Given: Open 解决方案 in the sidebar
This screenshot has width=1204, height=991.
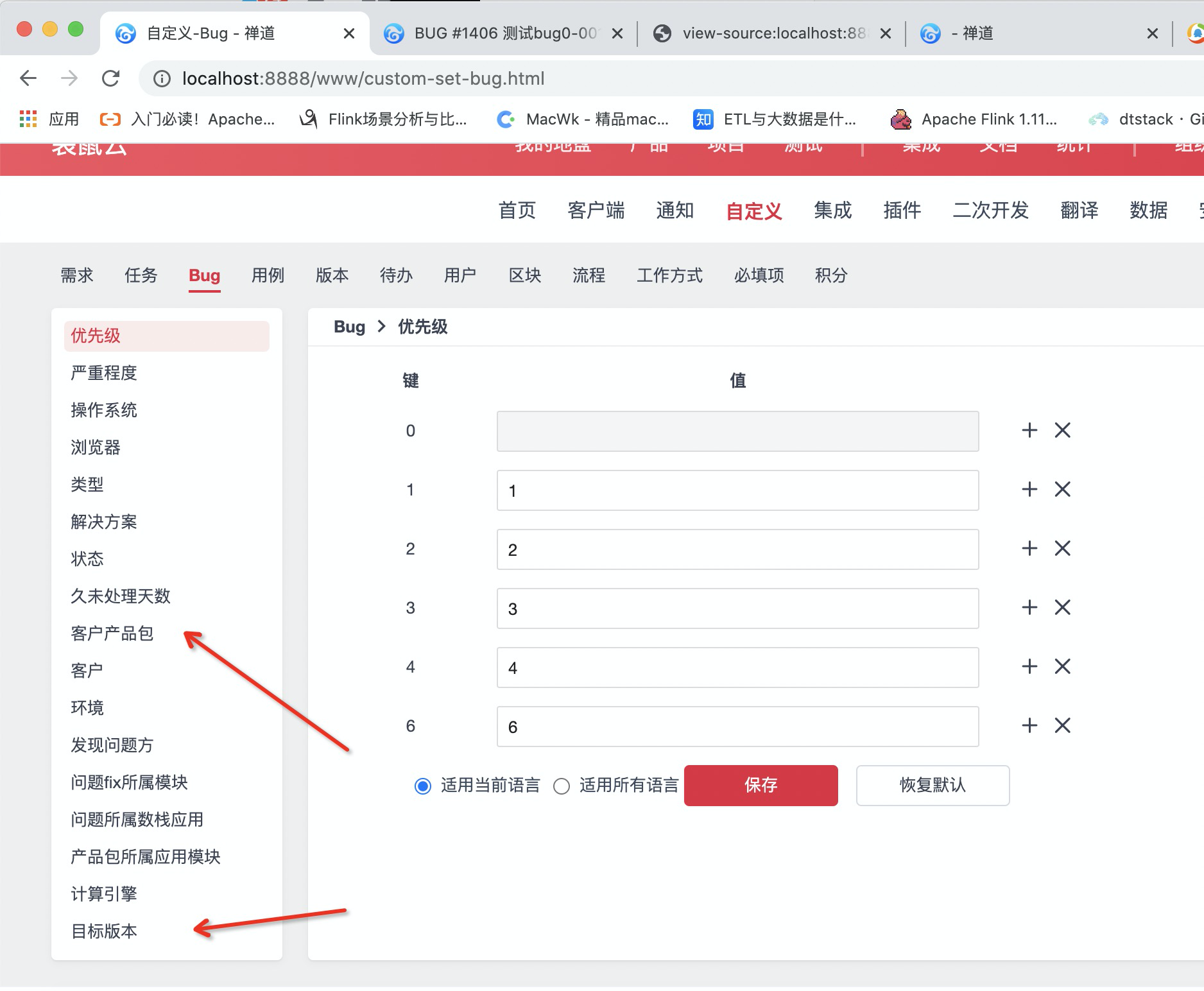Looking at the screenshot, I should tap(104, 522).
